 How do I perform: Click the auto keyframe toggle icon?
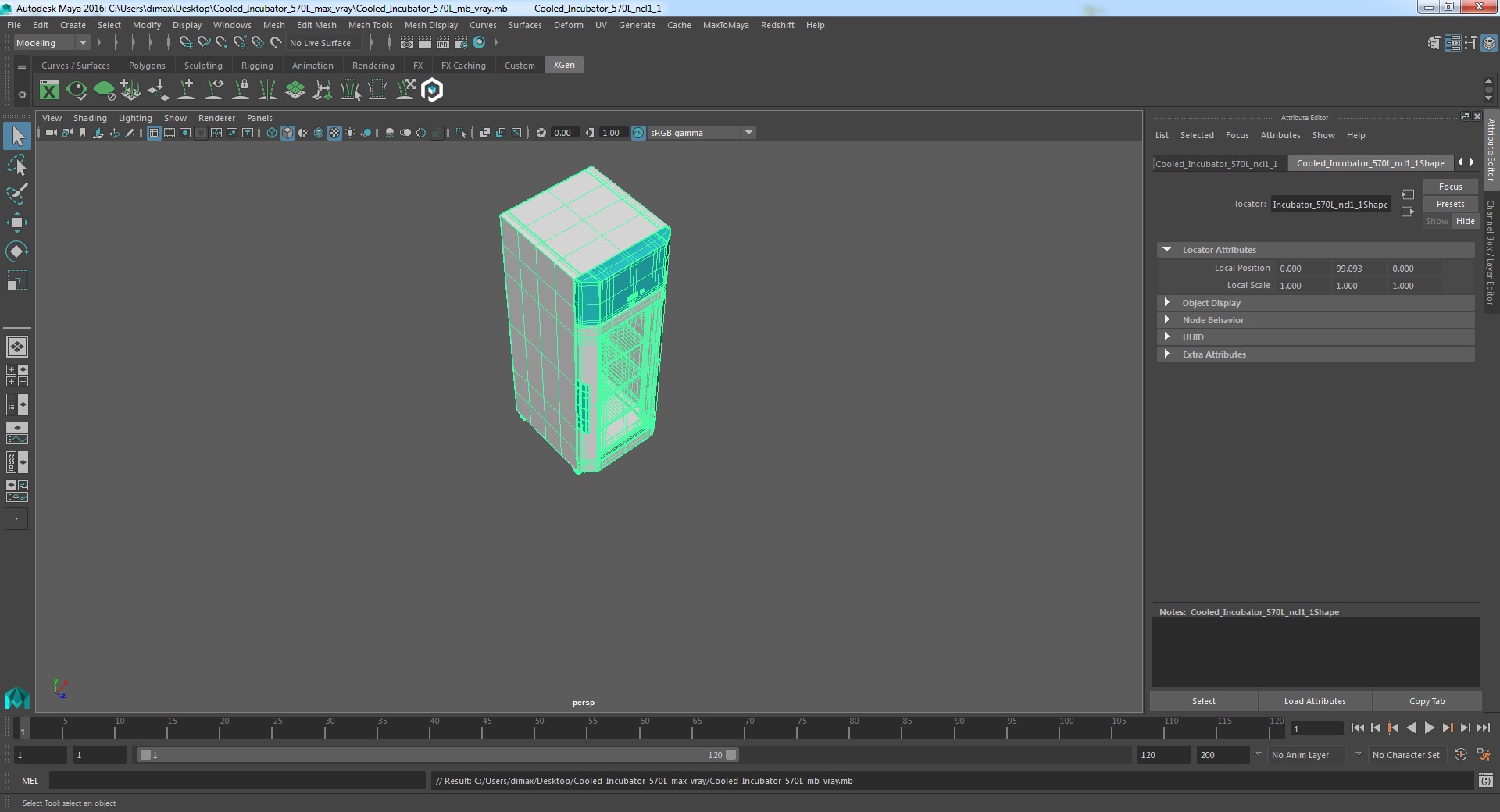[x=1461, y=755]
